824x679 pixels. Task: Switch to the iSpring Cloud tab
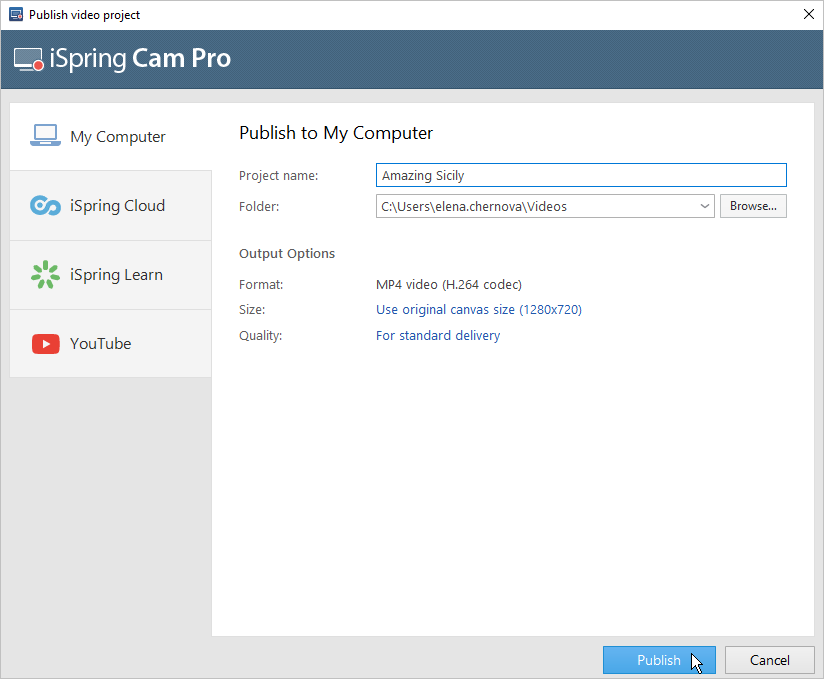pos(111,205)
